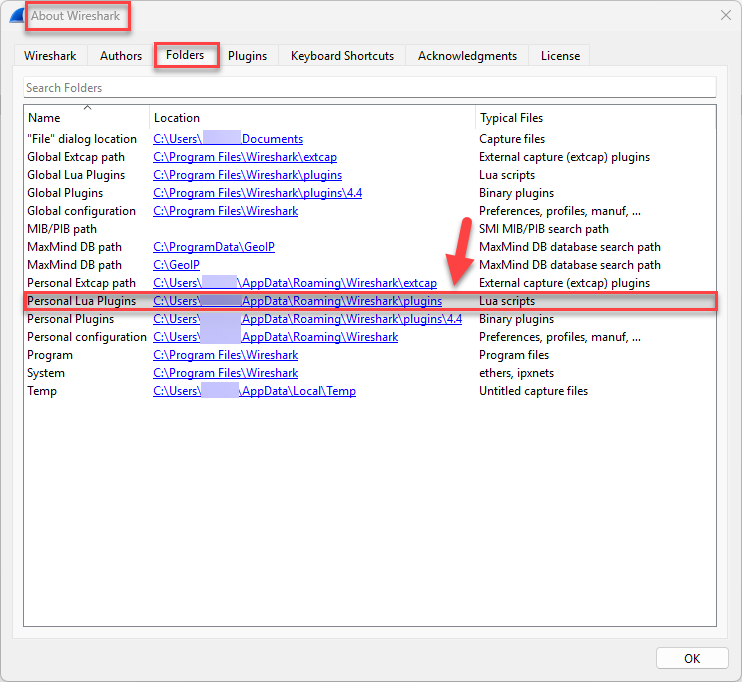Screen dimensions: 742x682
Task: Open the Personal Plugins 4.4 folder link
Action: (x=308, y=319)
